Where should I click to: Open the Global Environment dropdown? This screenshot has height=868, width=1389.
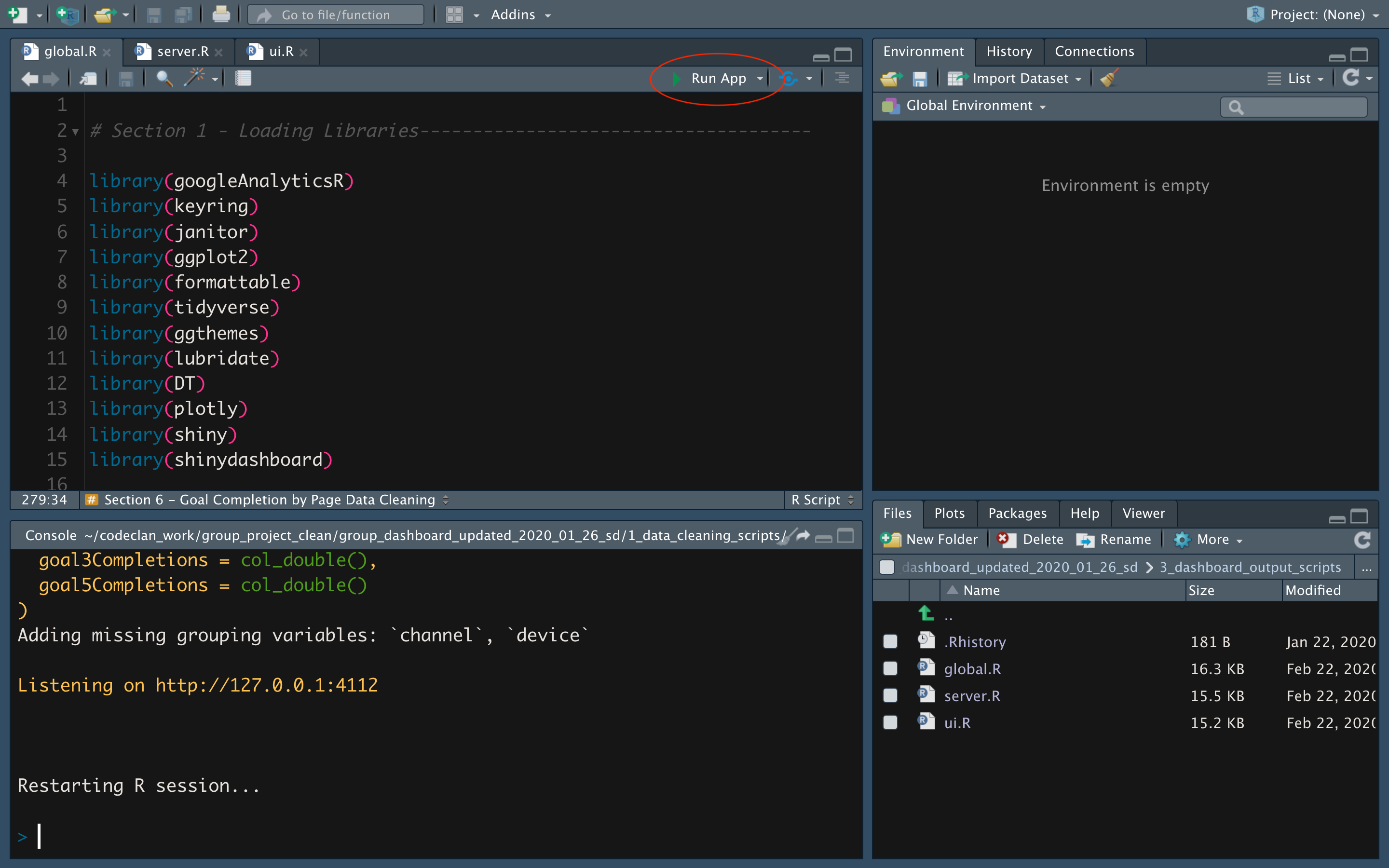pyautogui.click(x=975, y=106)
